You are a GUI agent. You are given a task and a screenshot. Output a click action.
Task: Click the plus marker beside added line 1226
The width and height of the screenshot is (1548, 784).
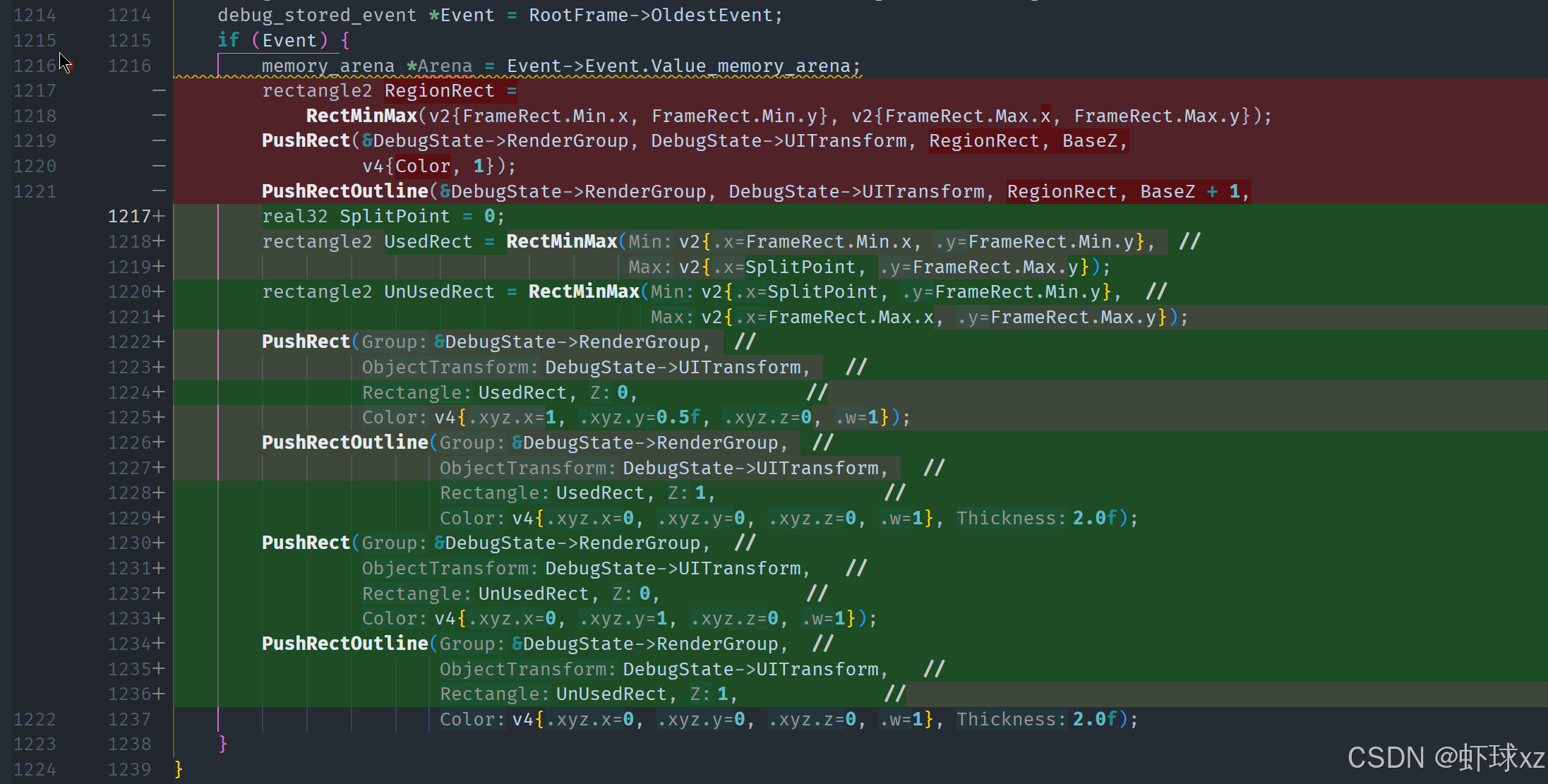pyautogui.click(x=159, y=442)
